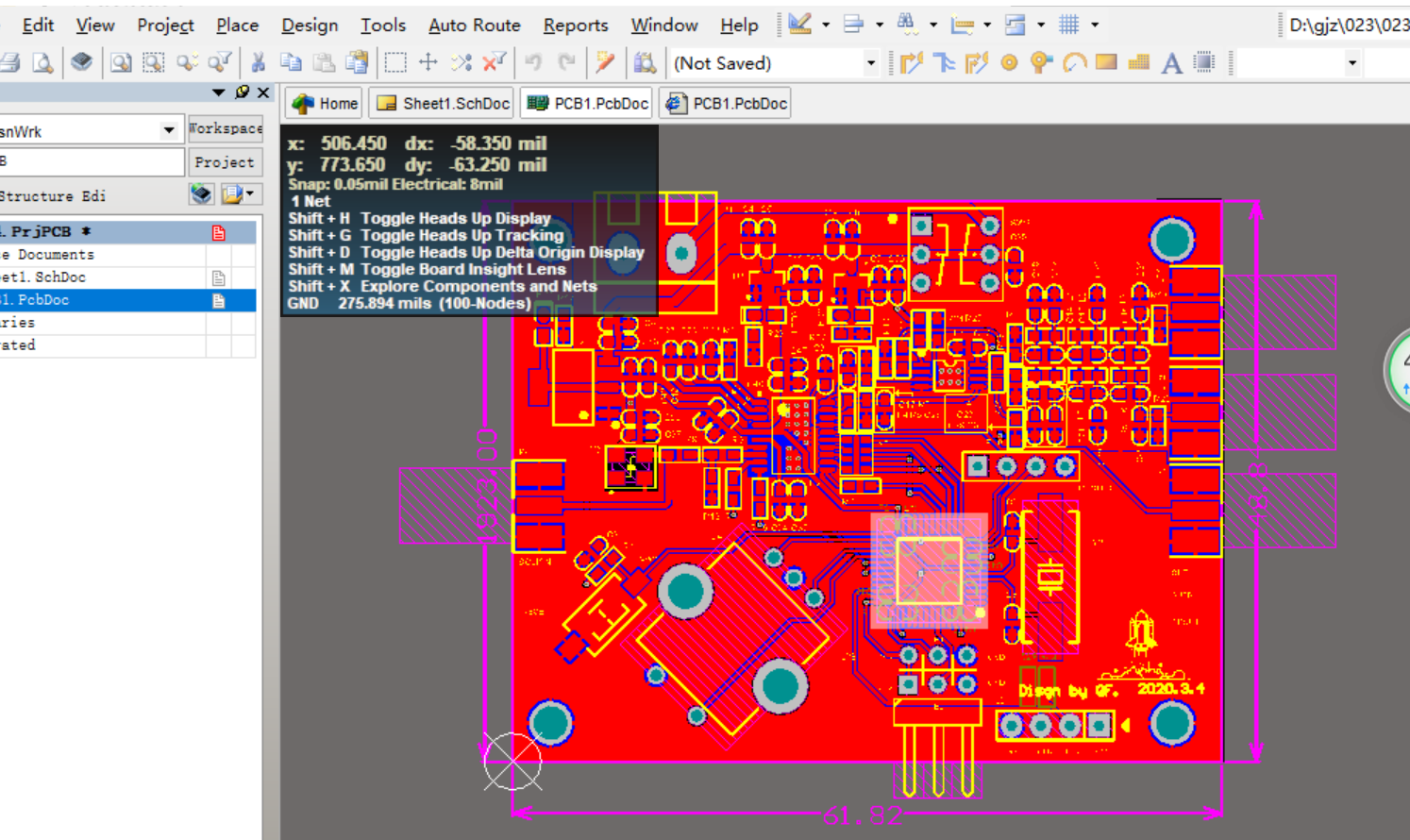
Task: Select Interactive Multi-Routing tool
Action: pyautogui.click(x=976, y=63)
